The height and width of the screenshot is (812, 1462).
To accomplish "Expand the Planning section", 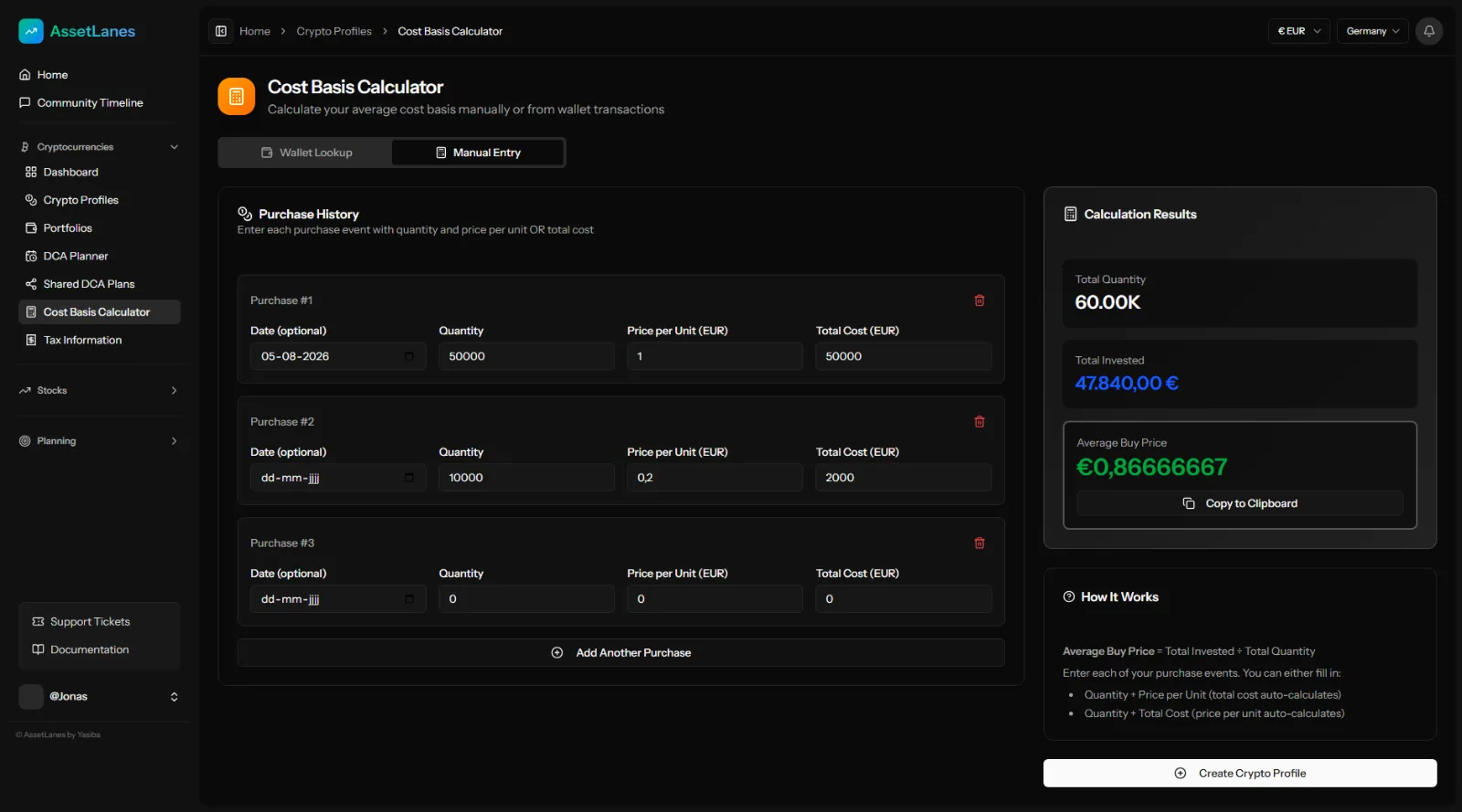I will [x=99, y=441].
